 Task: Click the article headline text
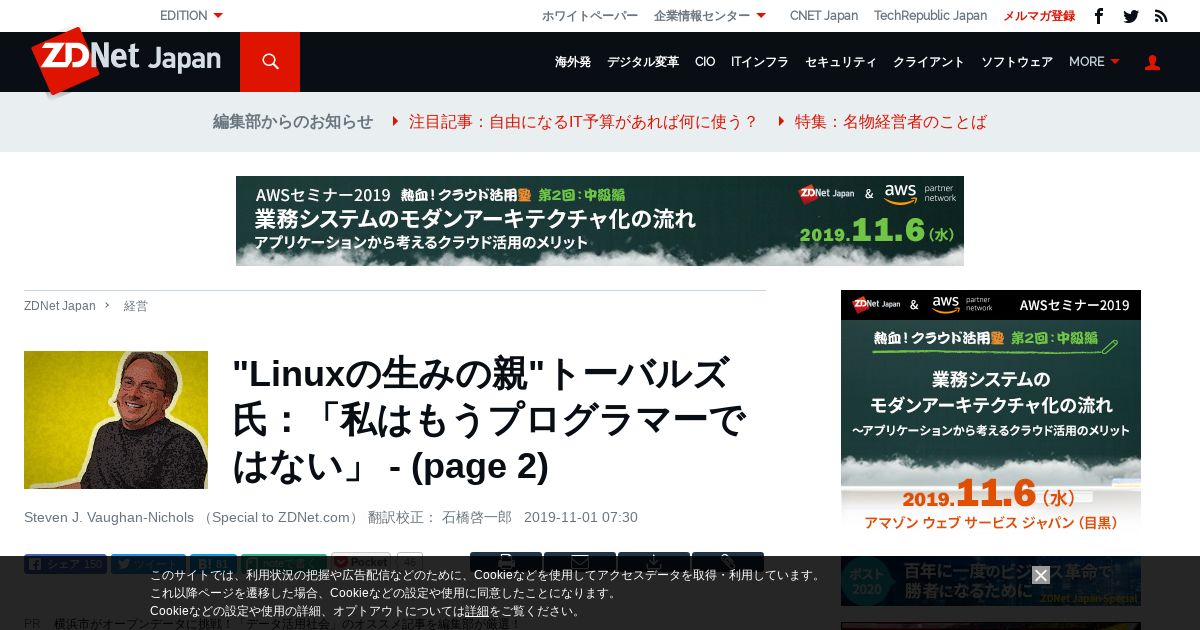[x=490, y=420]
